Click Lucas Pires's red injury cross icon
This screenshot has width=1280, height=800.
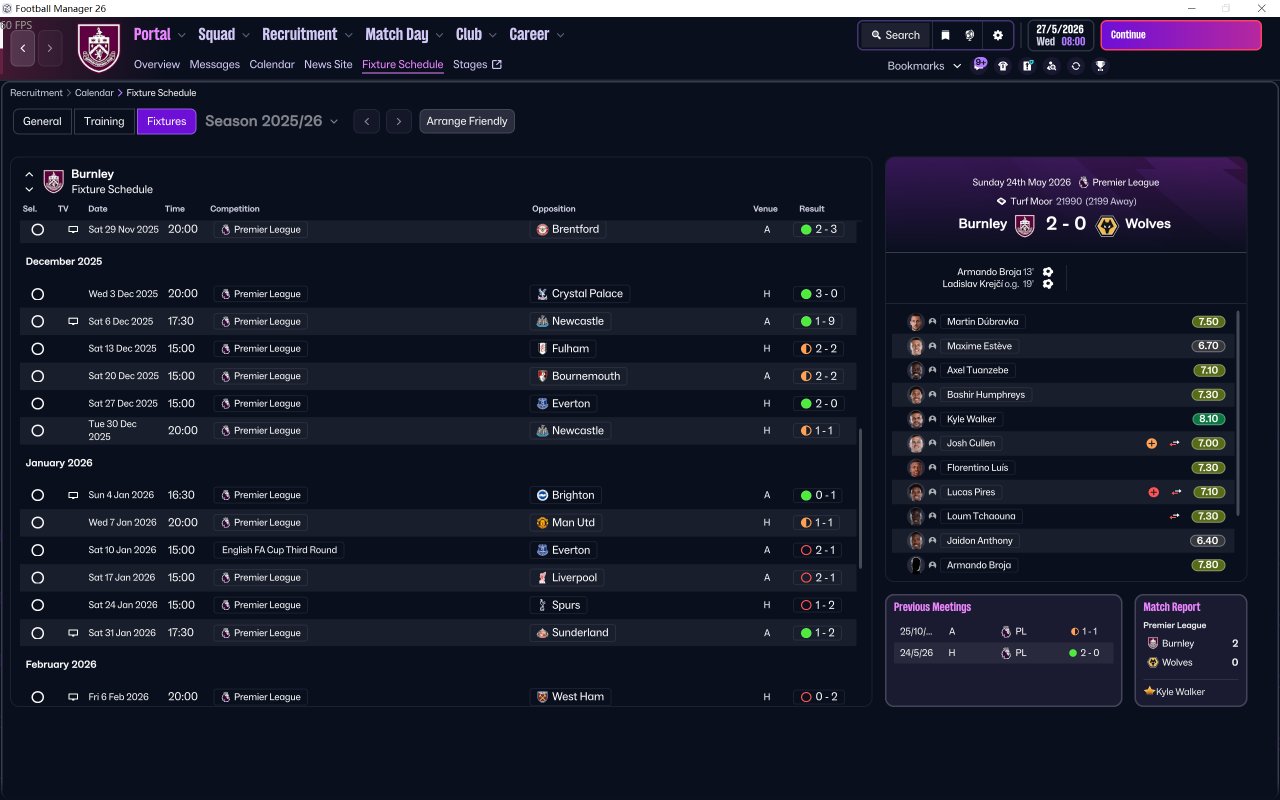coord(1153,492)
